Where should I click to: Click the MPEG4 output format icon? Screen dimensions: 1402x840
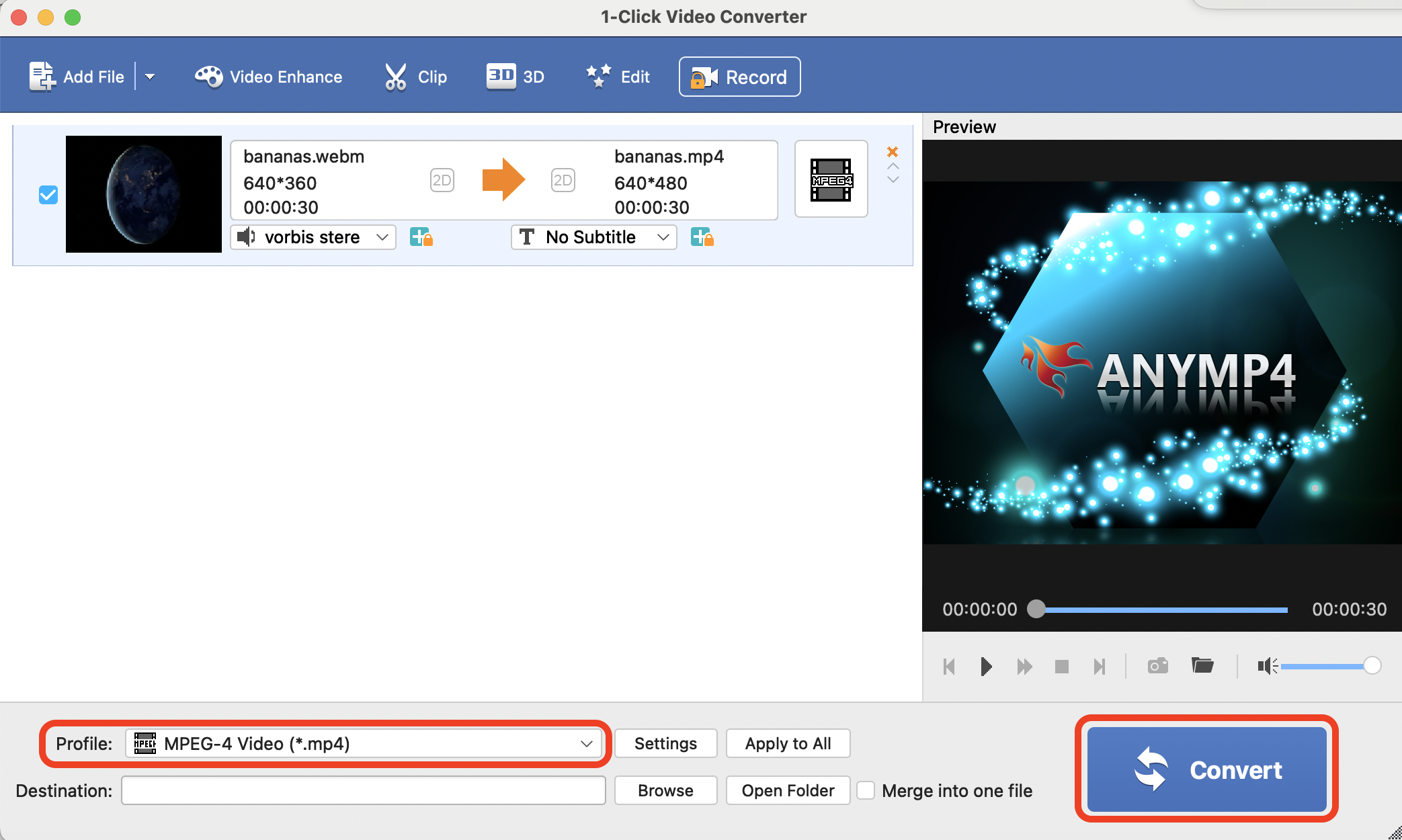pyautogui.click(x=831, y=179)
